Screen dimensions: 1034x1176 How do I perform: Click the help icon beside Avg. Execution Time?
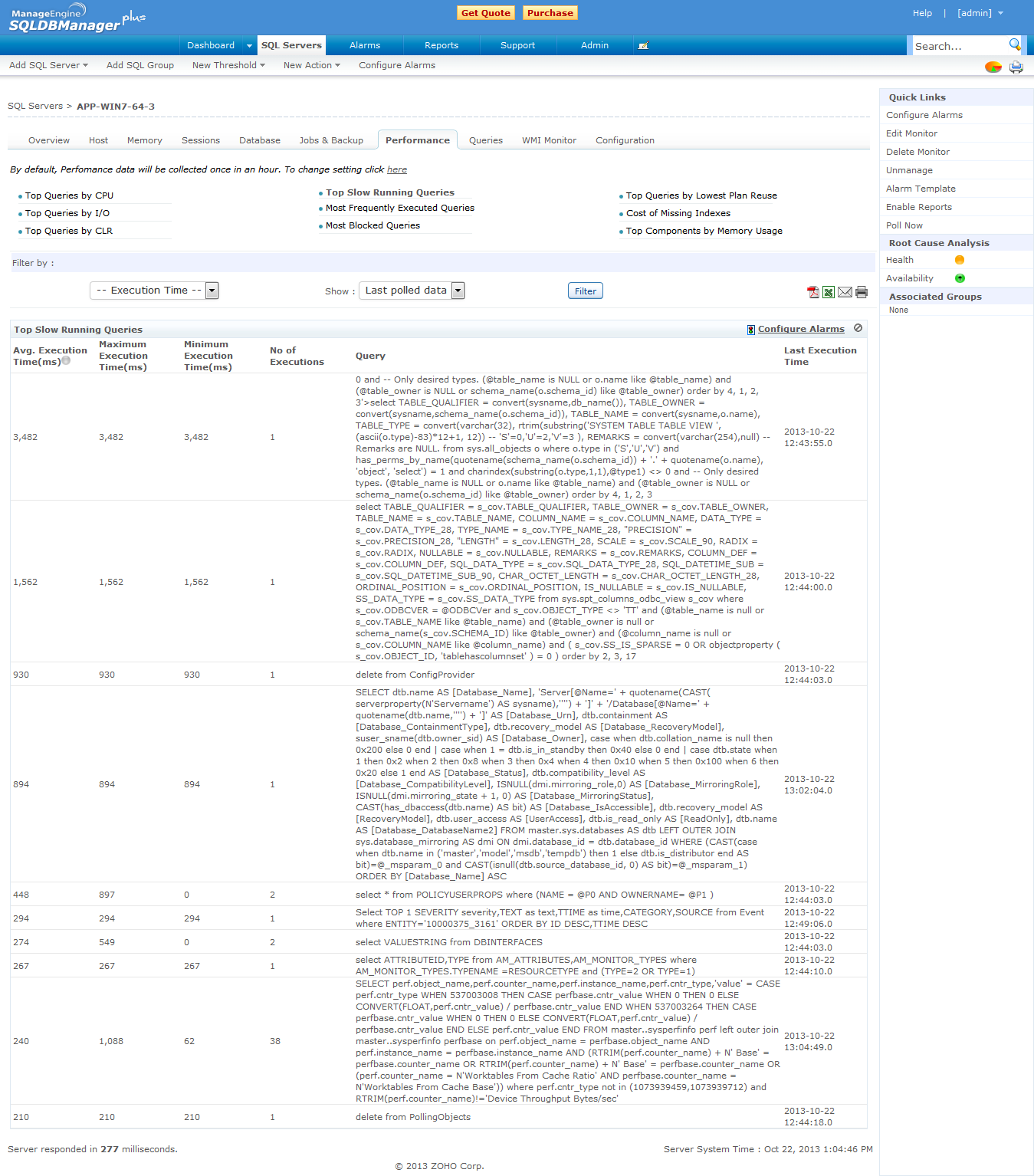[x=66, y=360]
